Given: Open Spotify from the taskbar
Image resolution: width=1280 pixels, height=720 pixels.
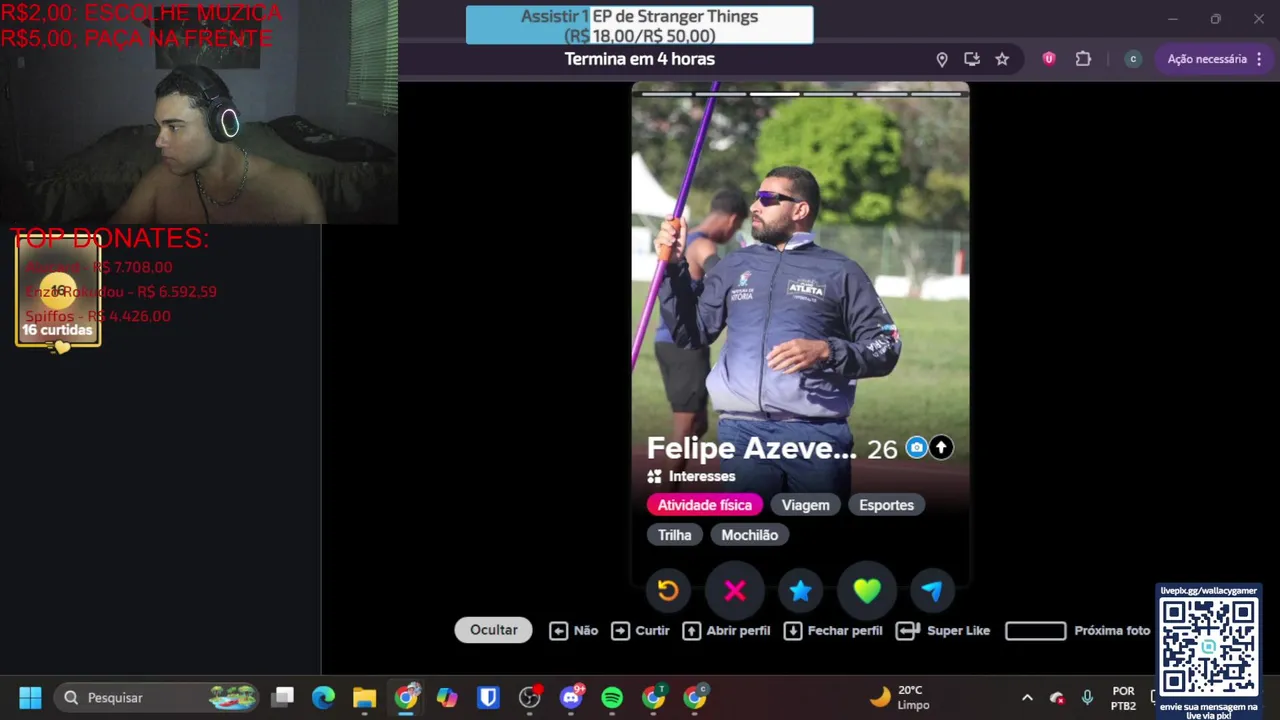Looking at the screenshot, I should [x=612, y=698].
